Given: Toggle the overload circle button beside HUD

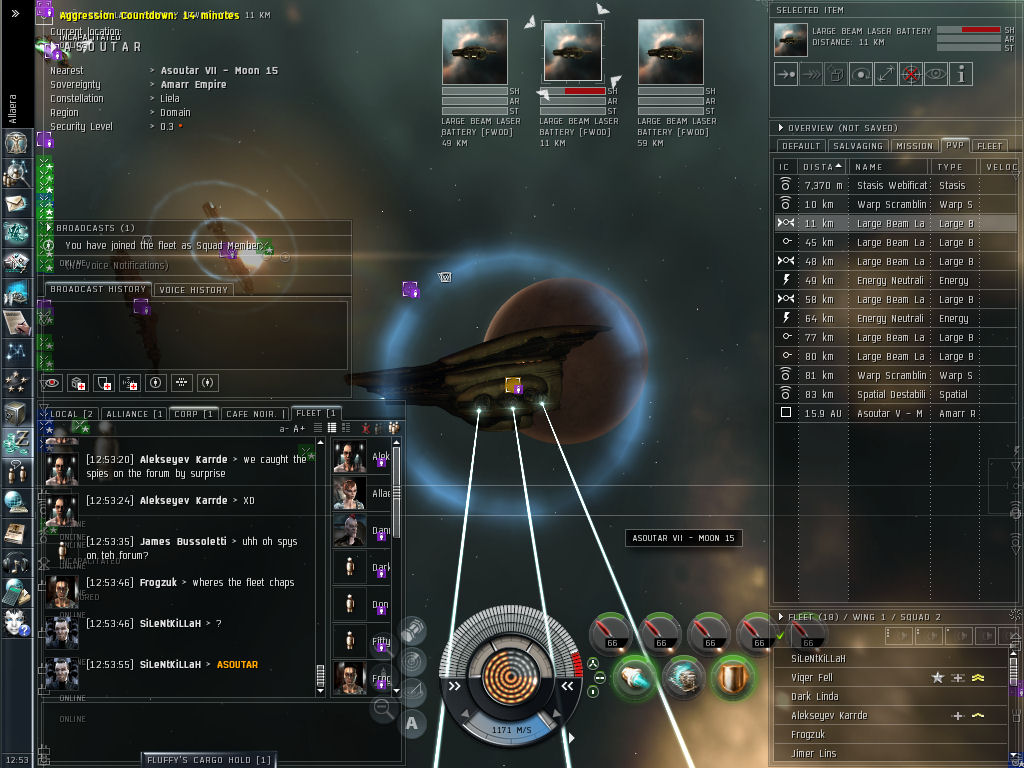Looking at the screenshot, I should point(593,664).
